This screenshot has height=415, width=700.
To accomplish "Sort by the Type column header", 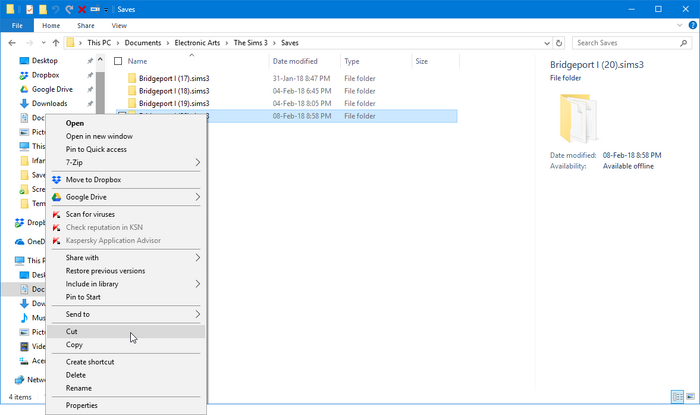I will (352, 61).
